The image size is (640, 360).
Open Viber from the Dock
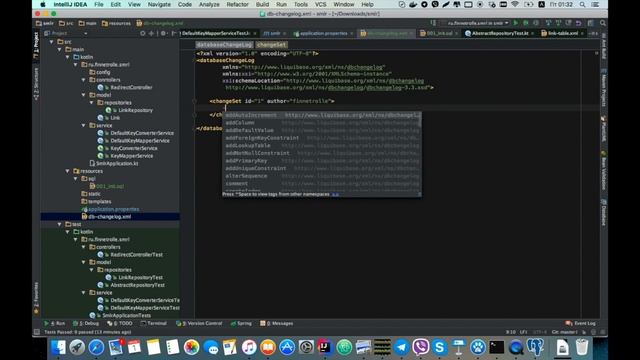coord(420,347)
